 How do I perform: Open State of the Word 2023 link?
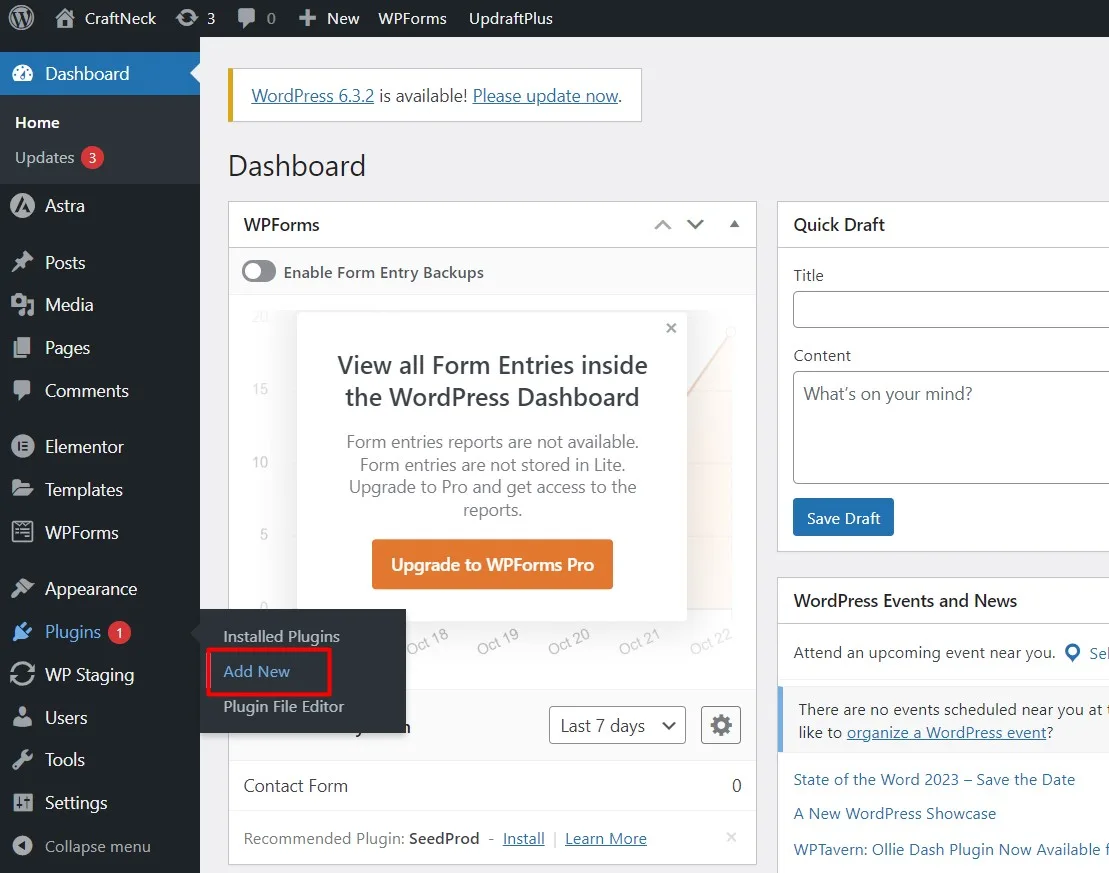[x=934, y=780]
